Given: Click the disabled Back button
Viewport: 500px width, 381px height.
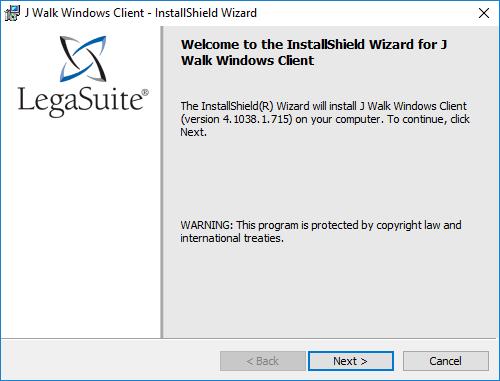Looking at the screenshot, I should coord(263,361).
